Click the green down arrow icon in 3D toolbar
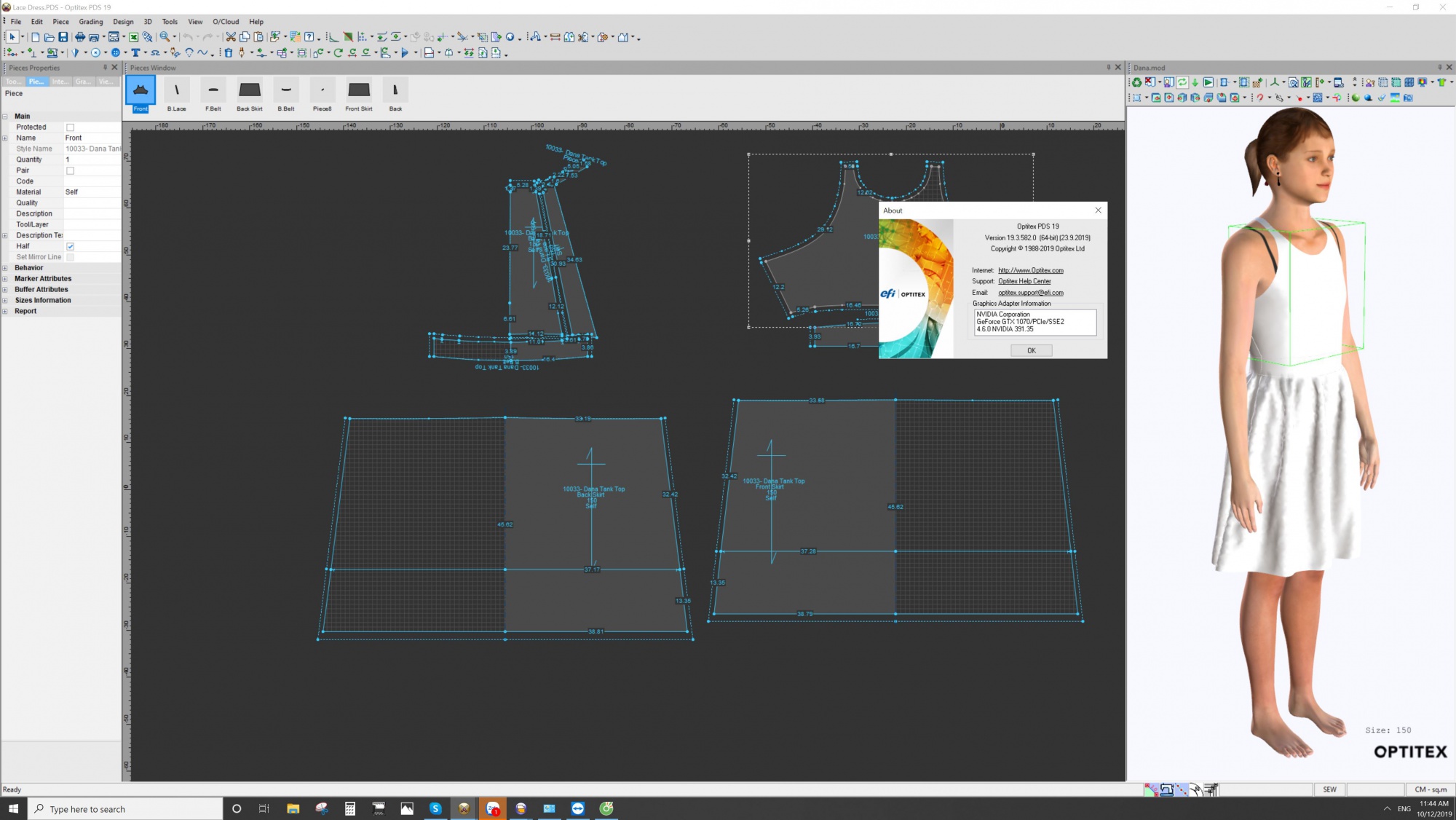This screenshot has width=1456, height=820. [x=1195, y=82]
